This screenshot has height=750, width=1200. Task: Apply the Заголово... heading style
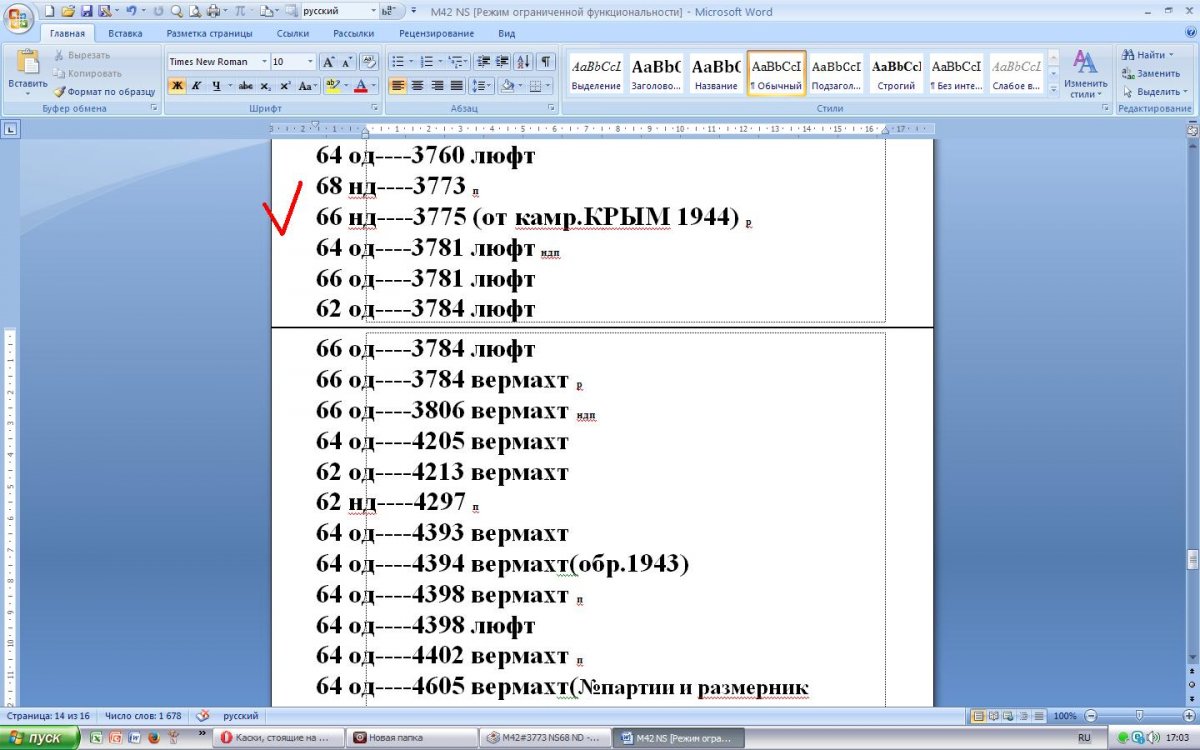[x=656, y=75]
